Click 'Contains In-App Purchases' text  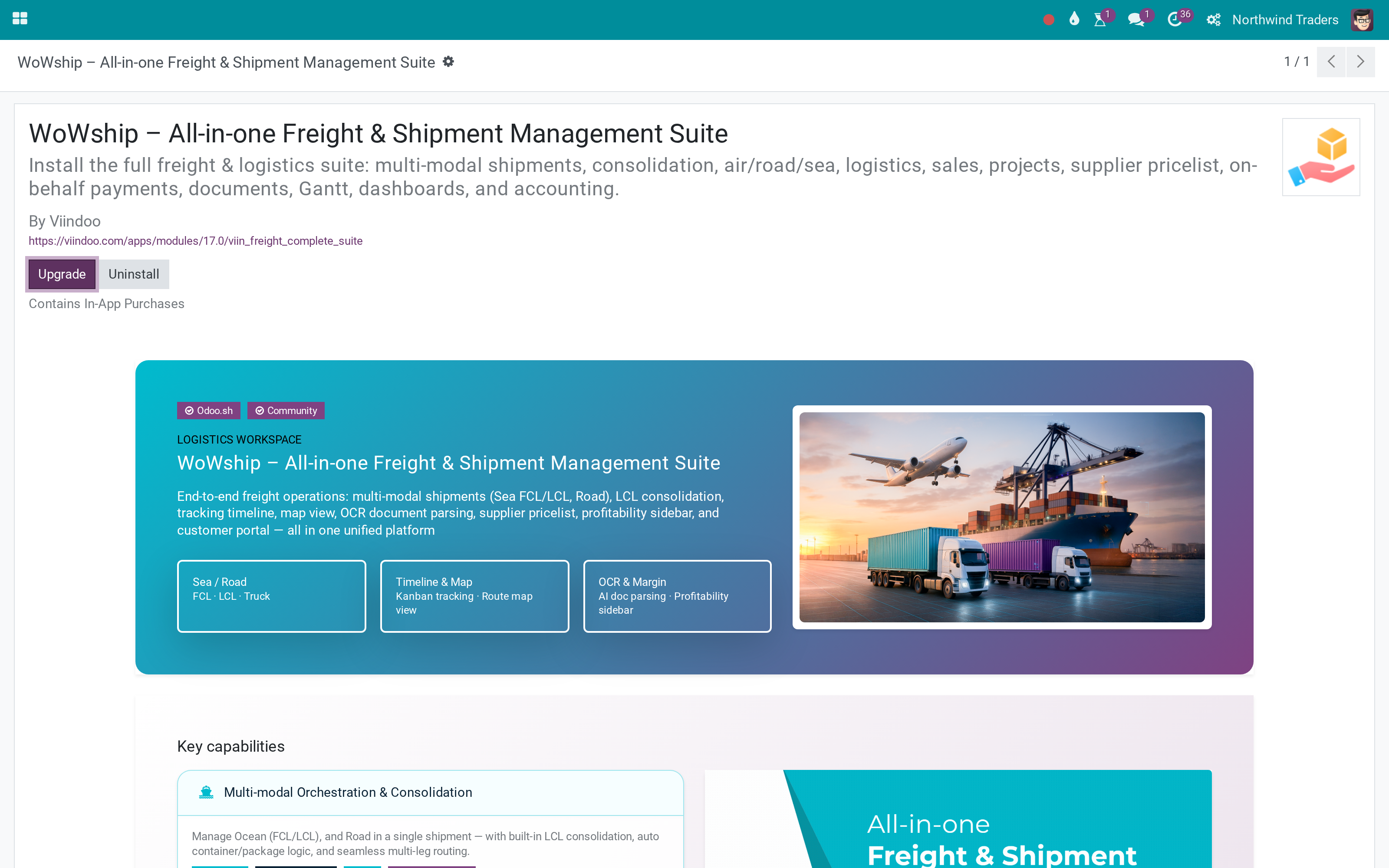pos(107,304)
